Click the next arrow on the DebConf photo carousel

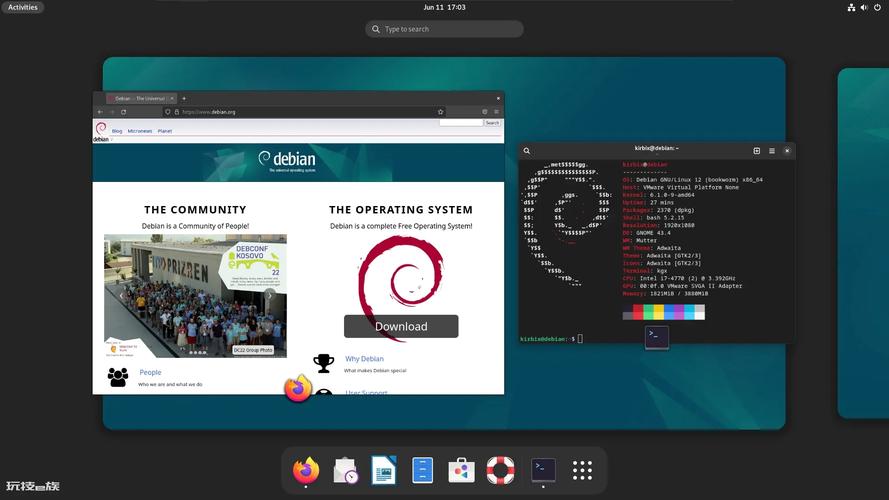click(x=270, y=295)
